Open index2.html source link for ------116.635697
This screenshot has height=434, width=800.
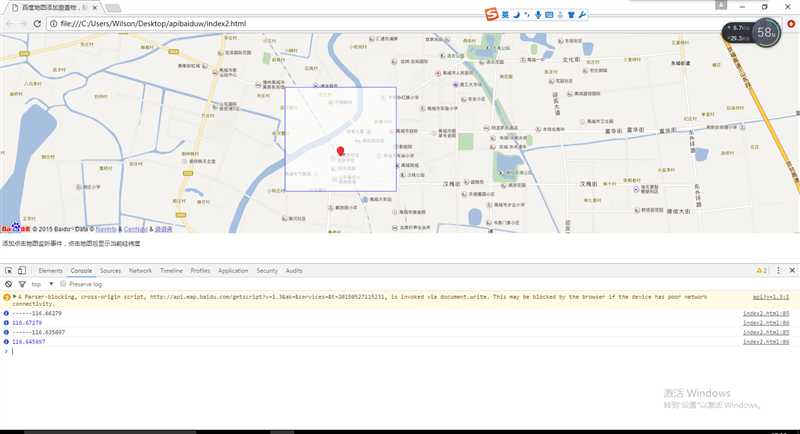coord(766,332)
